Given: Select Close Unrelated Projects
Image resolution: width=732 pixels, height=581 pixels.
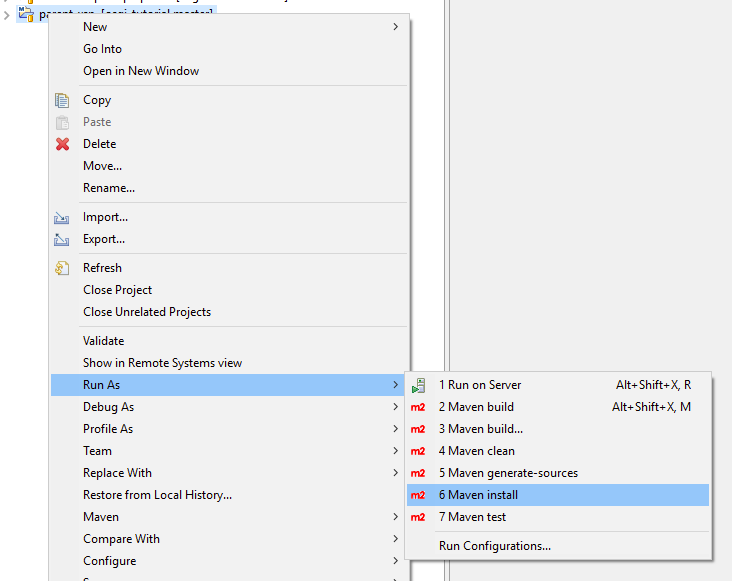Looking at the screenshot, I should (147, 312).
